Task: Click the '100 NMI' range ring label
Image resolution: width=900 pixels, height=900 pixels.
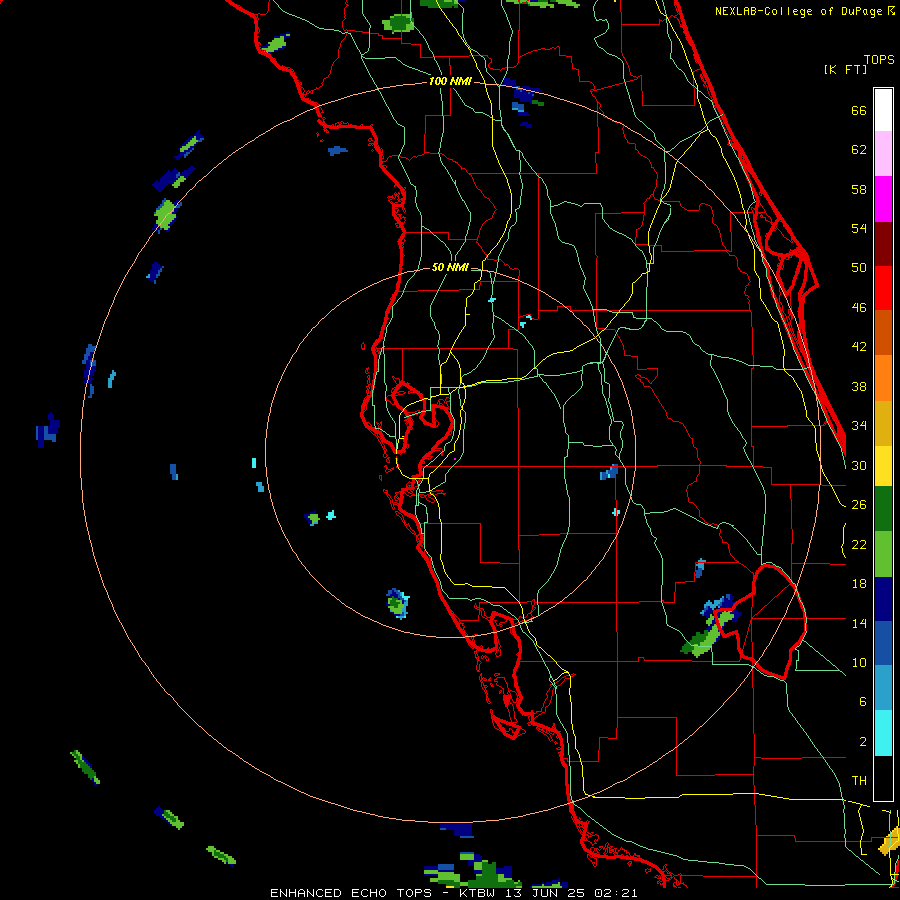Action: [x=450, y=82]
